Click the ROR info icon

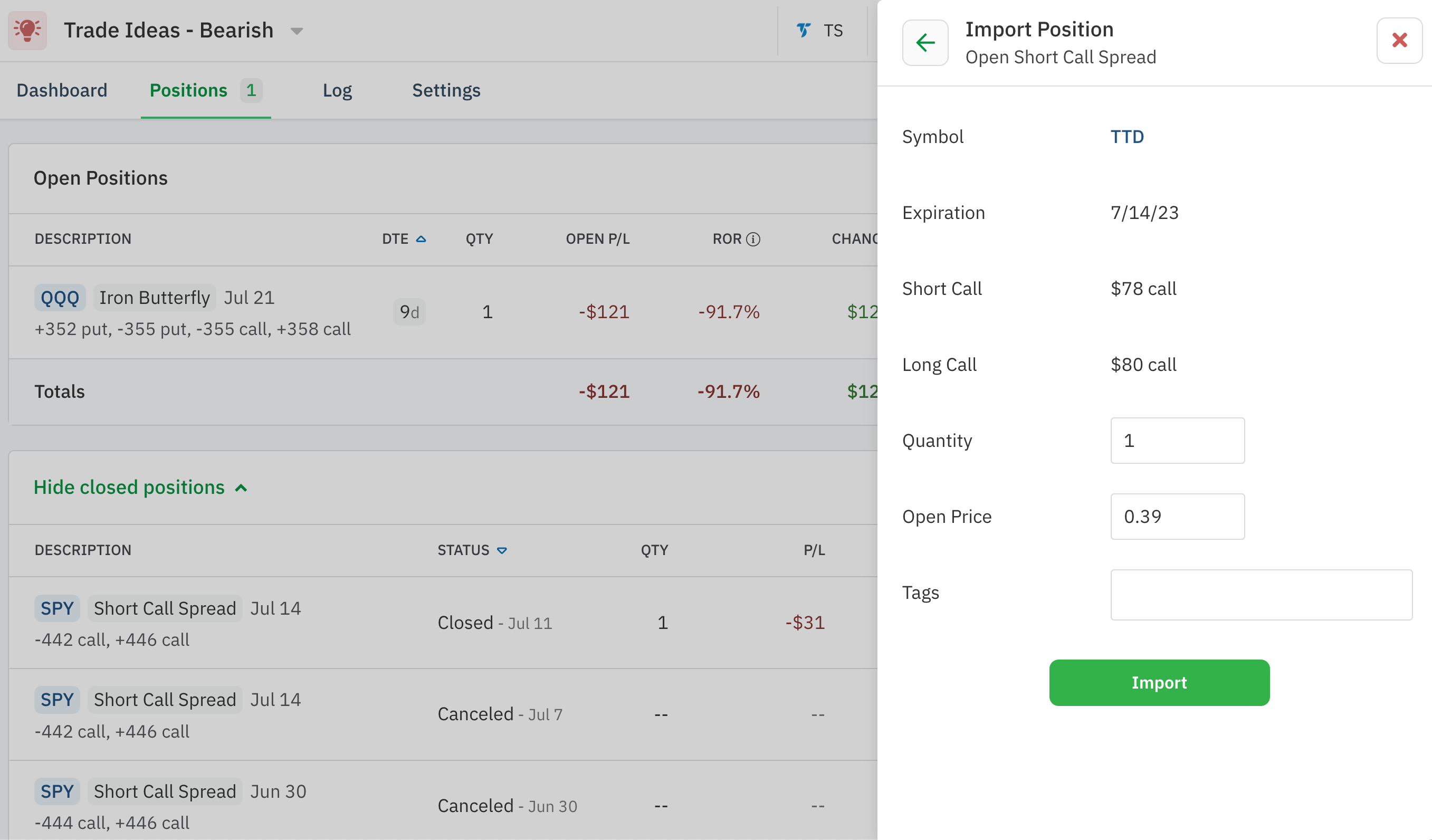pyautogui.click(x=753, y=239)
